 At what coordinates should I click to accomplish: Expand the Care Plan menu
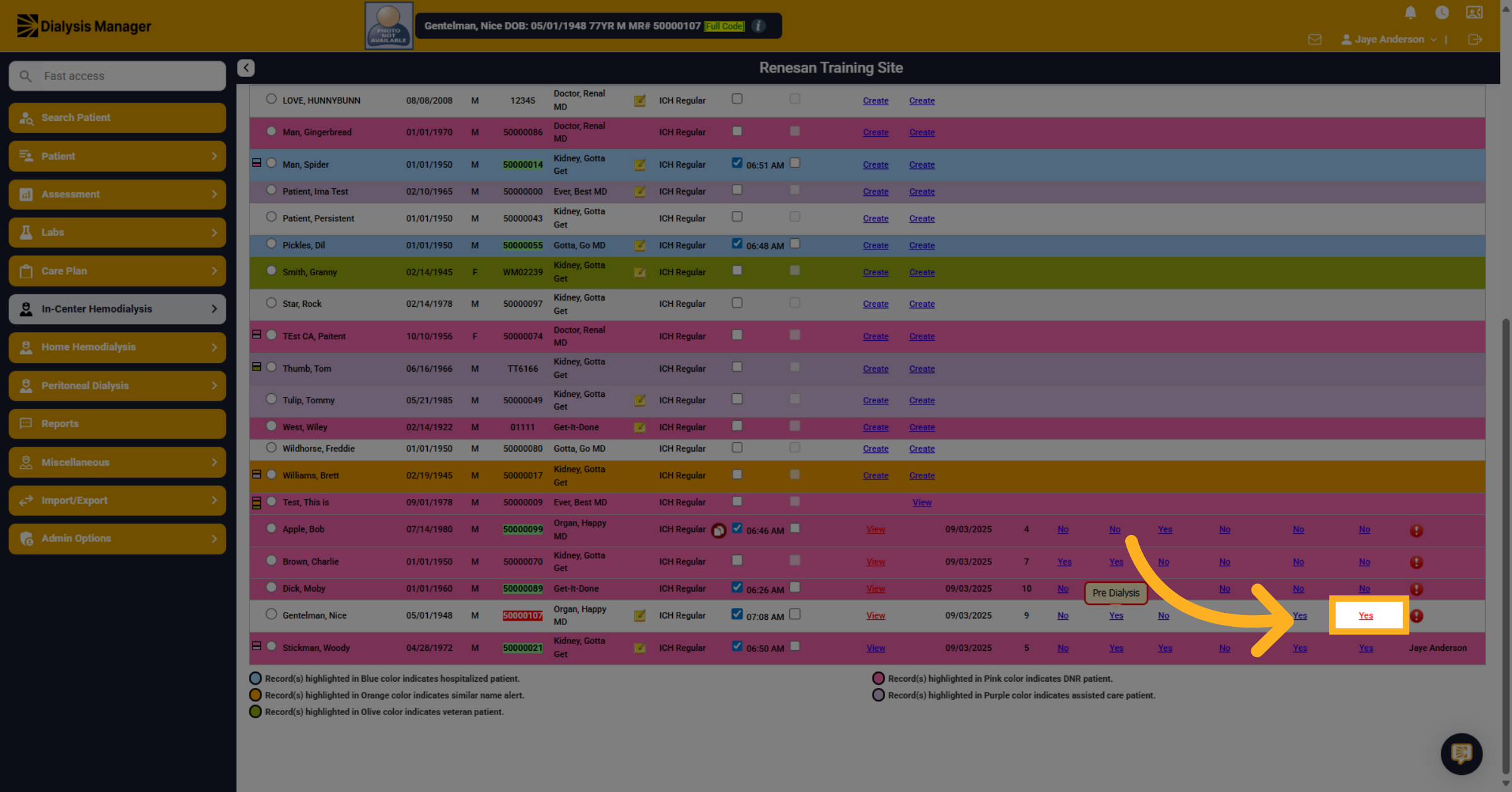click(x=117, y=271)
